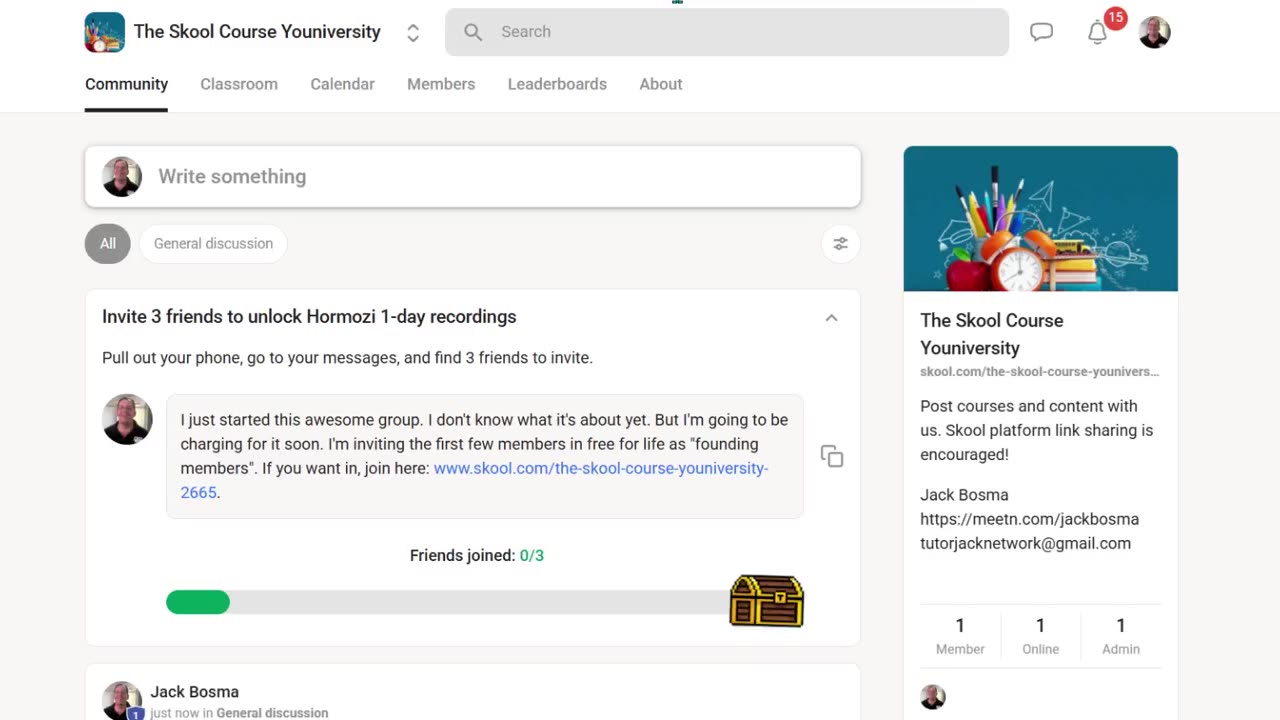Viewport: 1280px width, 720px height.
Task: Open the skool.com invite link
Action: click(475, 480)
